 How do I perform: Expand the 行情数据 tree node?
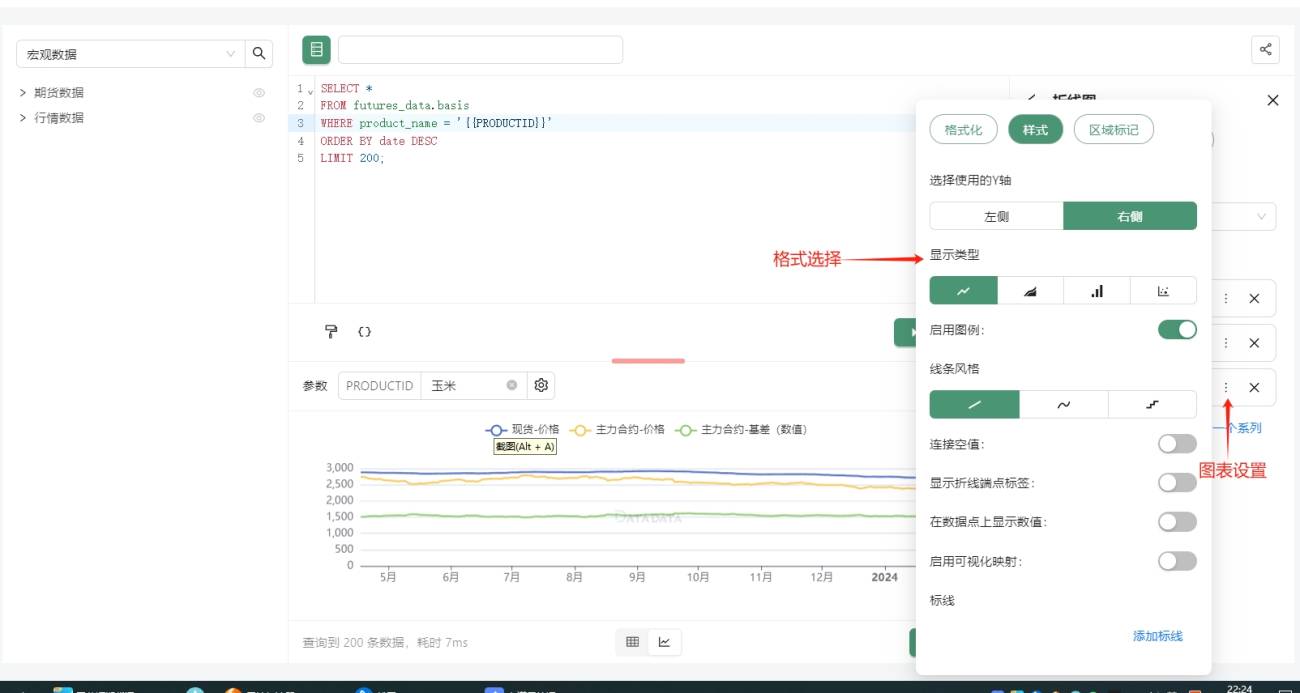pyautogui.click(x=23, y=118)
